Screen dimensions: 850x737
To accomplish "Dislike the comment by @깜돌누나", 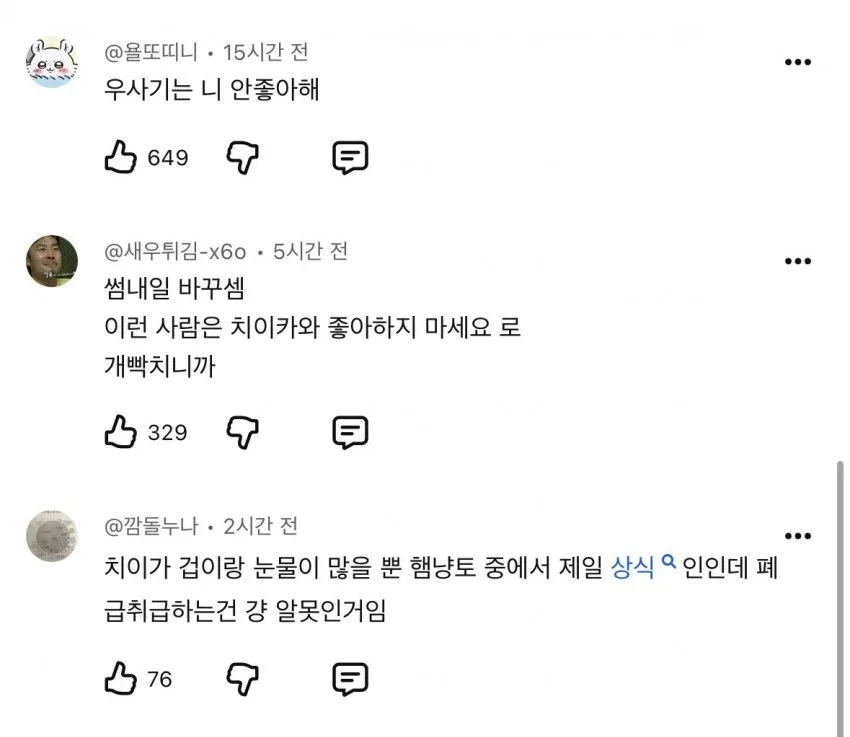I will tap(242, 679).
